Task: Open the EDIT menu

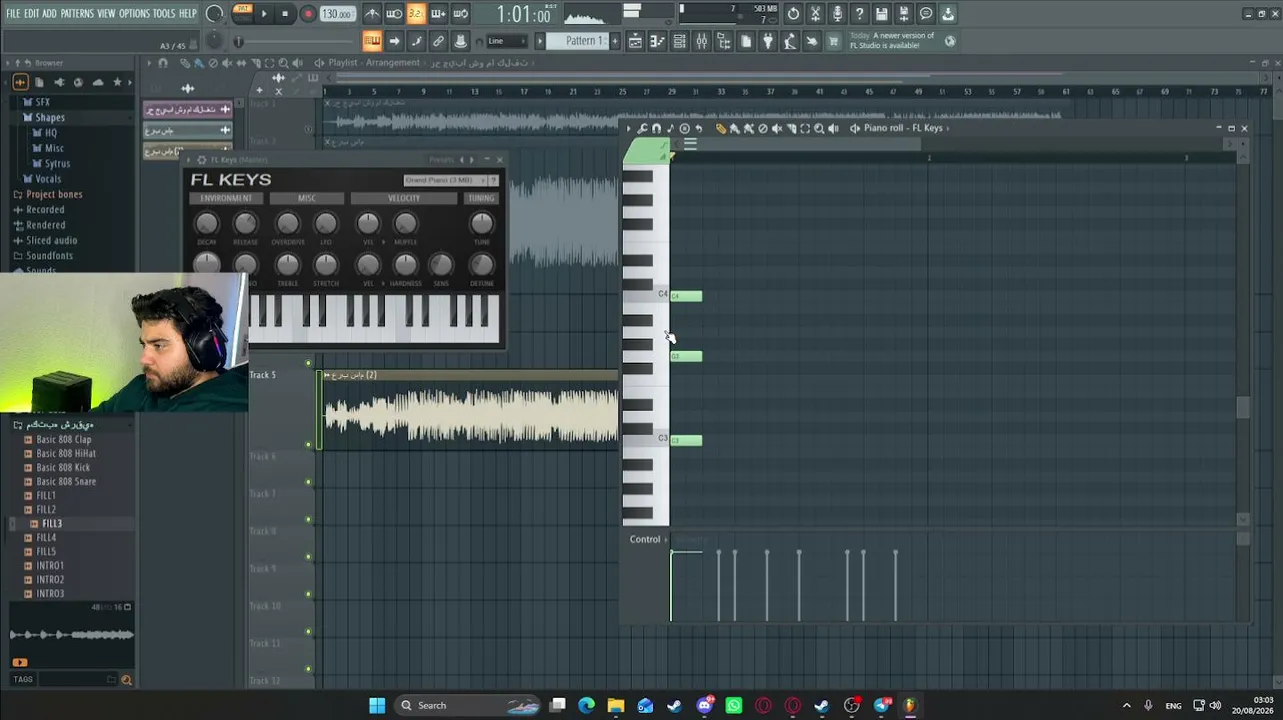Action: click(x=31, y=14)
